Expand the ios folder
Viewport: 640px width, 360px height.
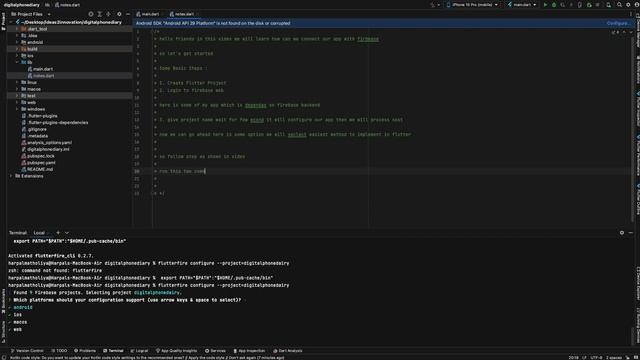17,56
